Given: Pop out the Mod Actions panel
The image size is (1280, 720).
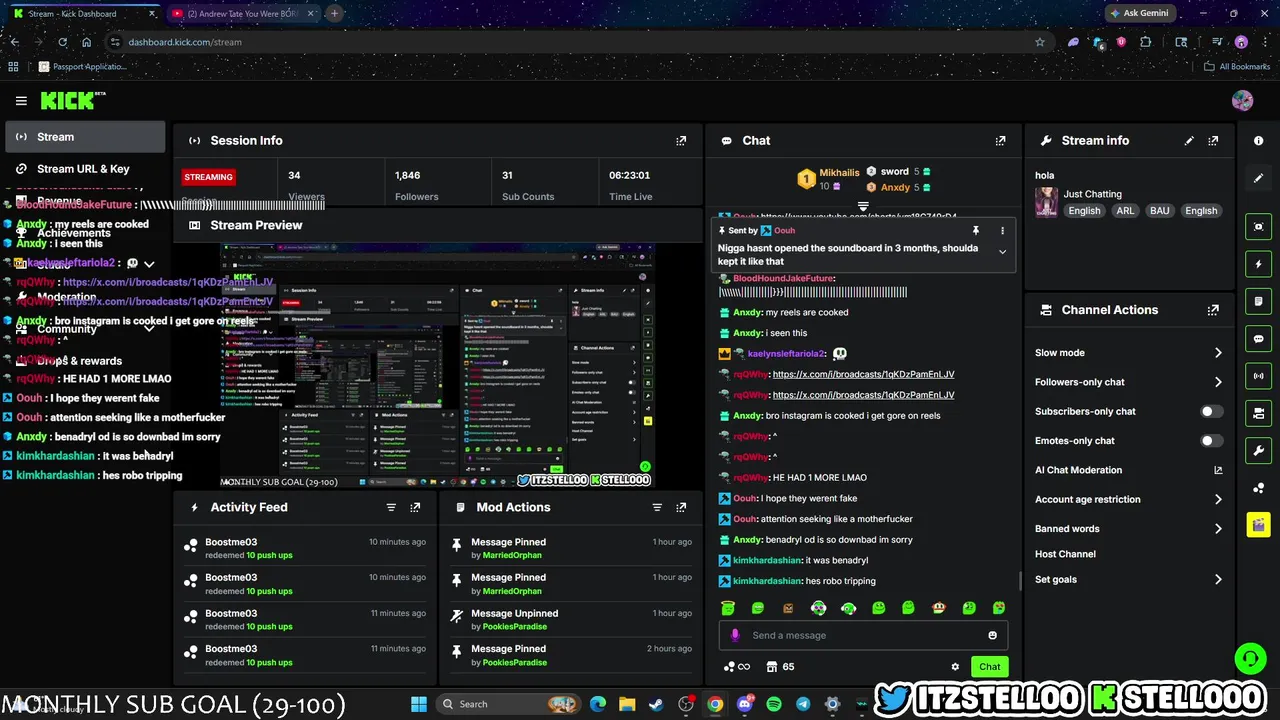Looking at the screenshot, I should (681, 507).
